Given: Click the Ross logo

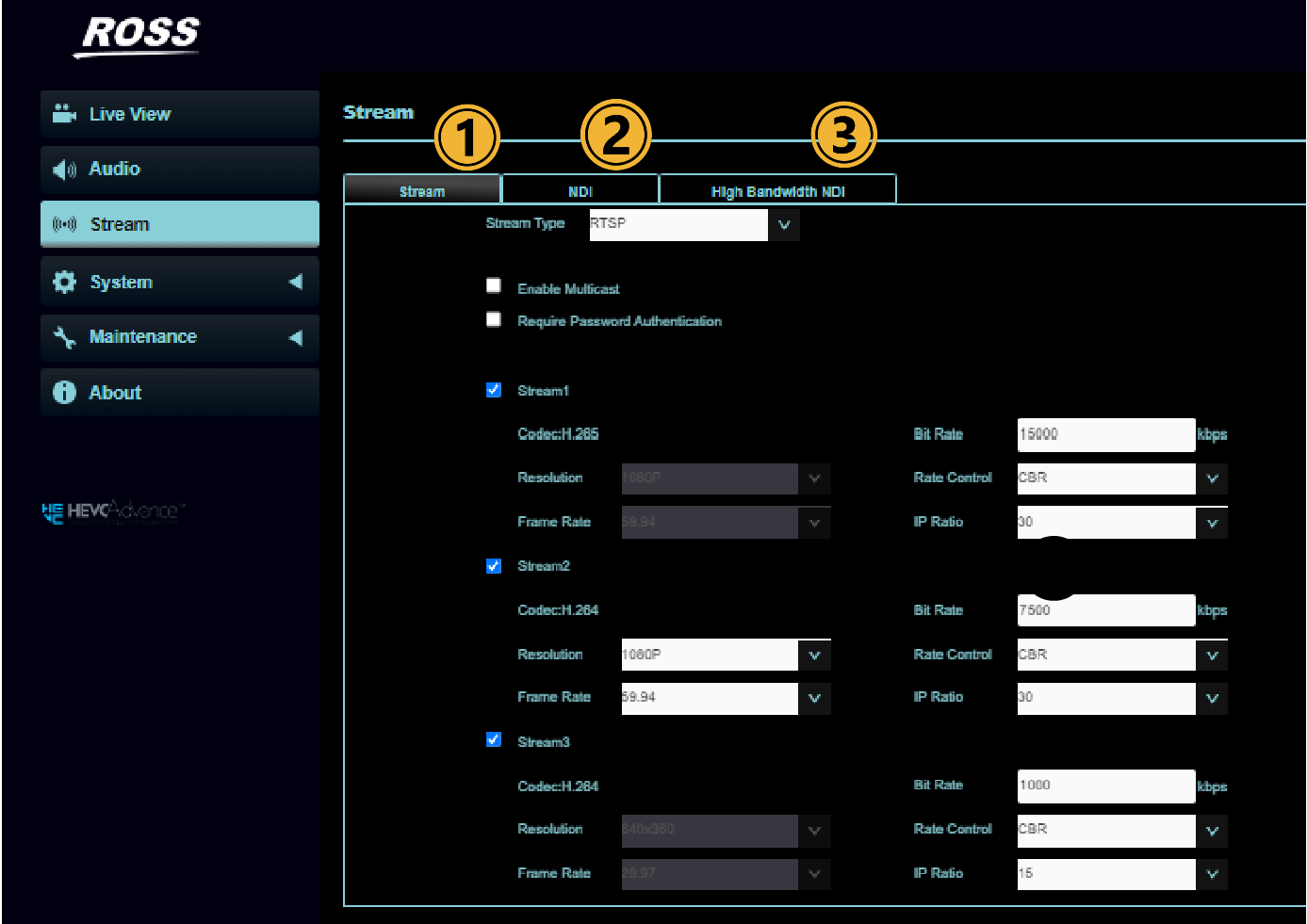Looking at the screenshot, I should [x=139, y=35].
